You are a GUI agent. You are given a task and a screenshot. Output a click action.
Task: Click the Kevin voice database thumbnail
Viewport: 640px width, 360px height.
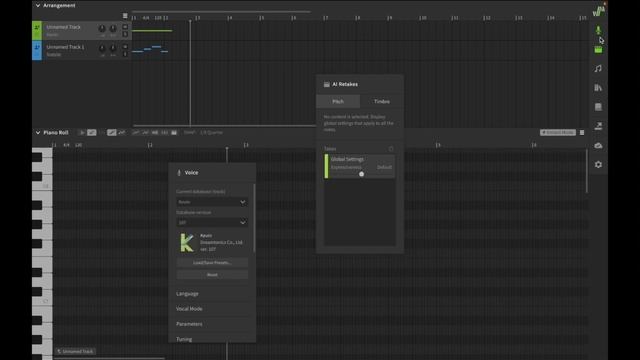187,242
